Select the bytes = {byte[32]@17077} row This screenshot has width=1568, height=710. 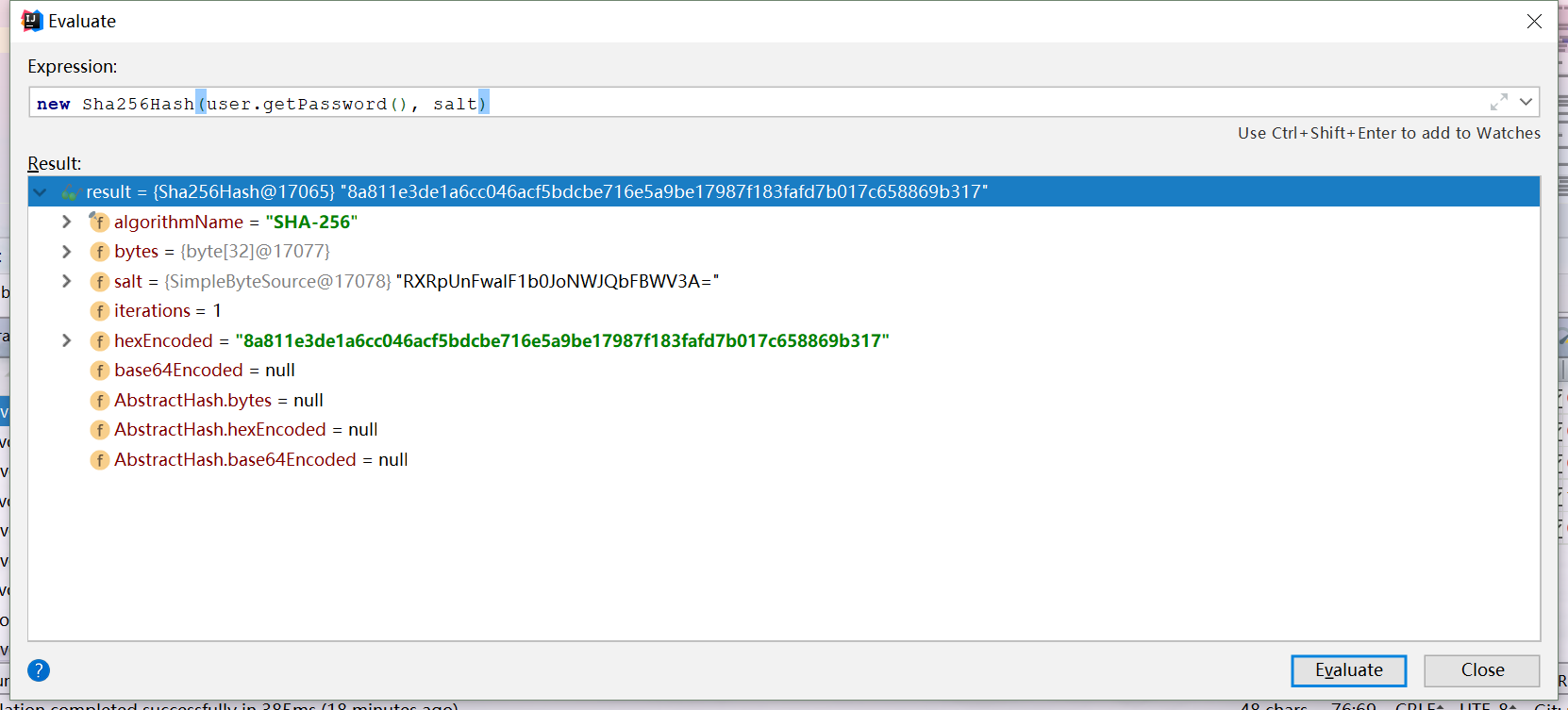point(784,252)
